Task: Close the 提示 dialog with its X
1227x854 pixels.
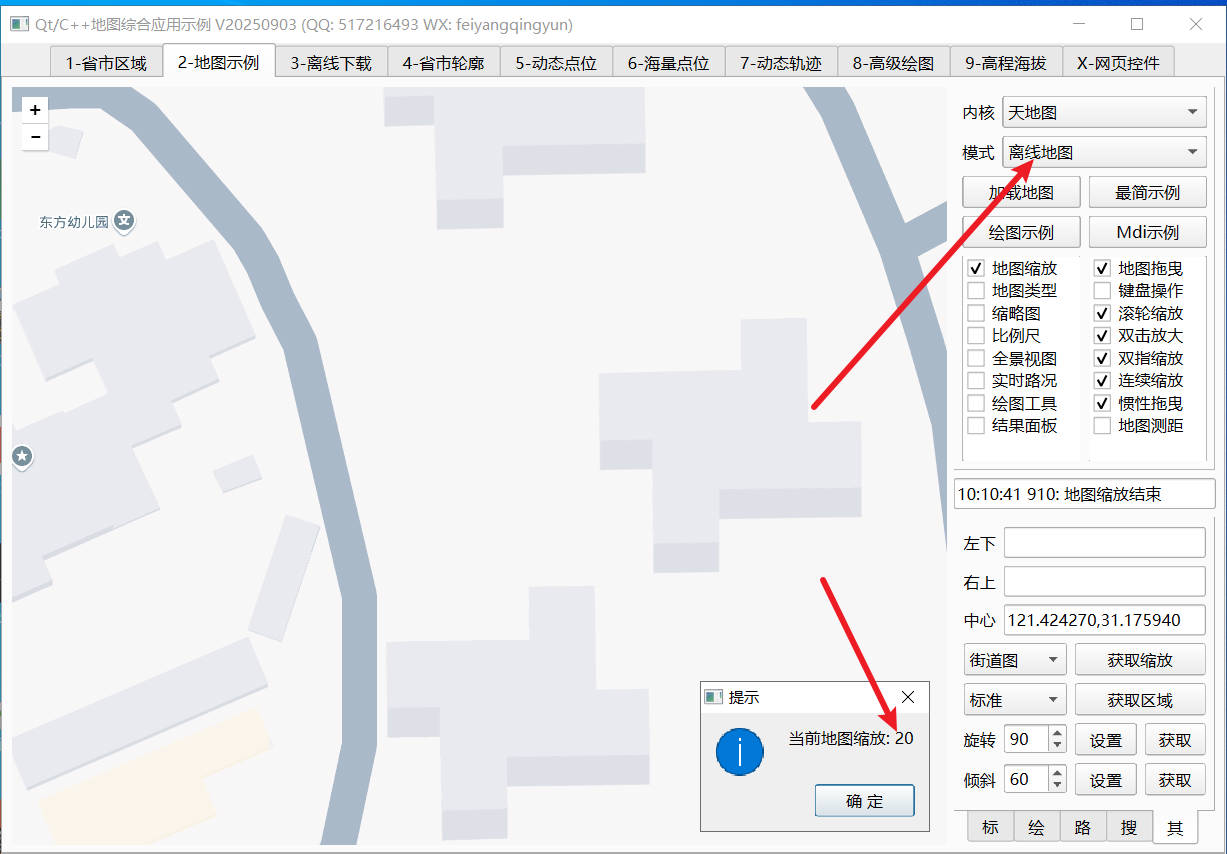Action: pos(907,697)
